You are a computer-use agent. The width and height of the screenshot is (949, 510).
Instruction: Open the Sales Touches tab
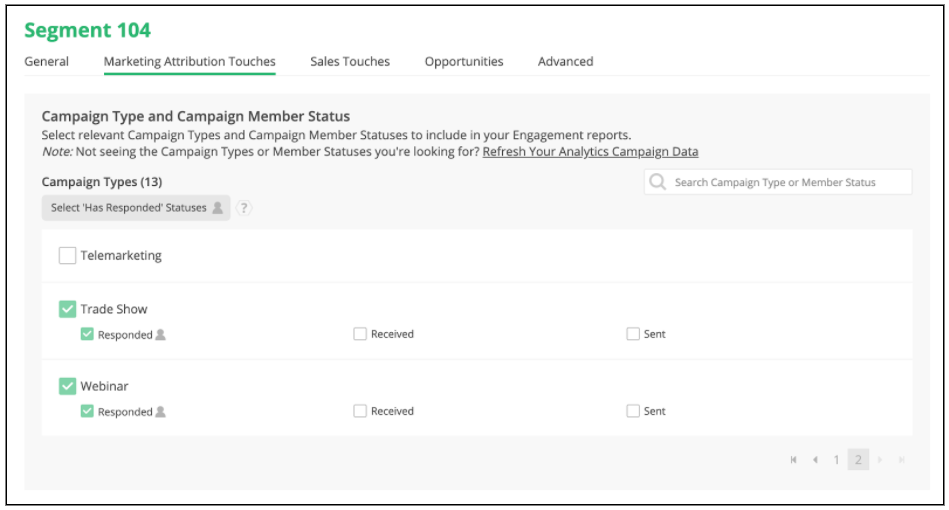pos(350,62)
